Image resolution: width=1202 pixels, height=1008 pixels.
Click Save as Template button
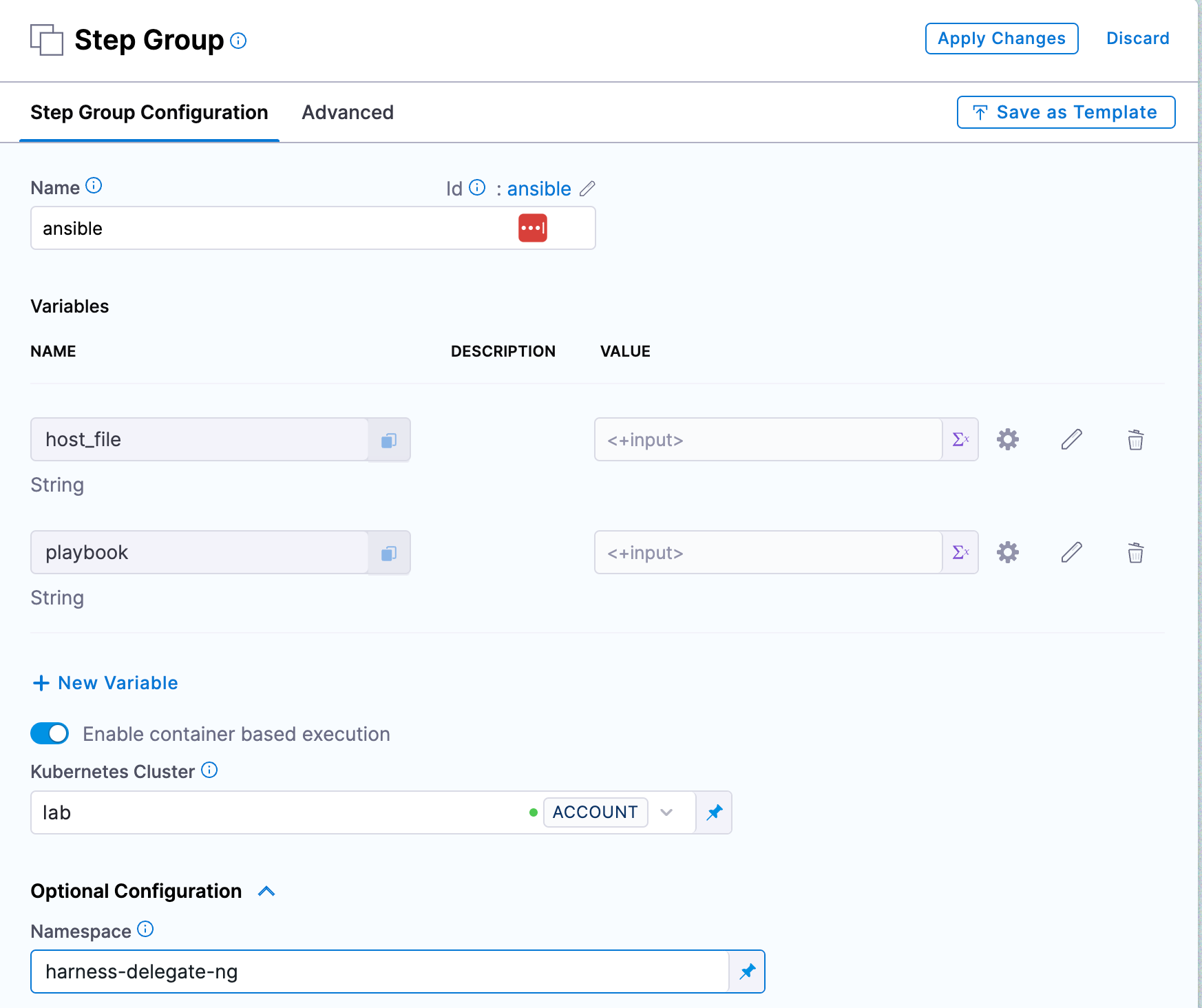[1066, 112]
